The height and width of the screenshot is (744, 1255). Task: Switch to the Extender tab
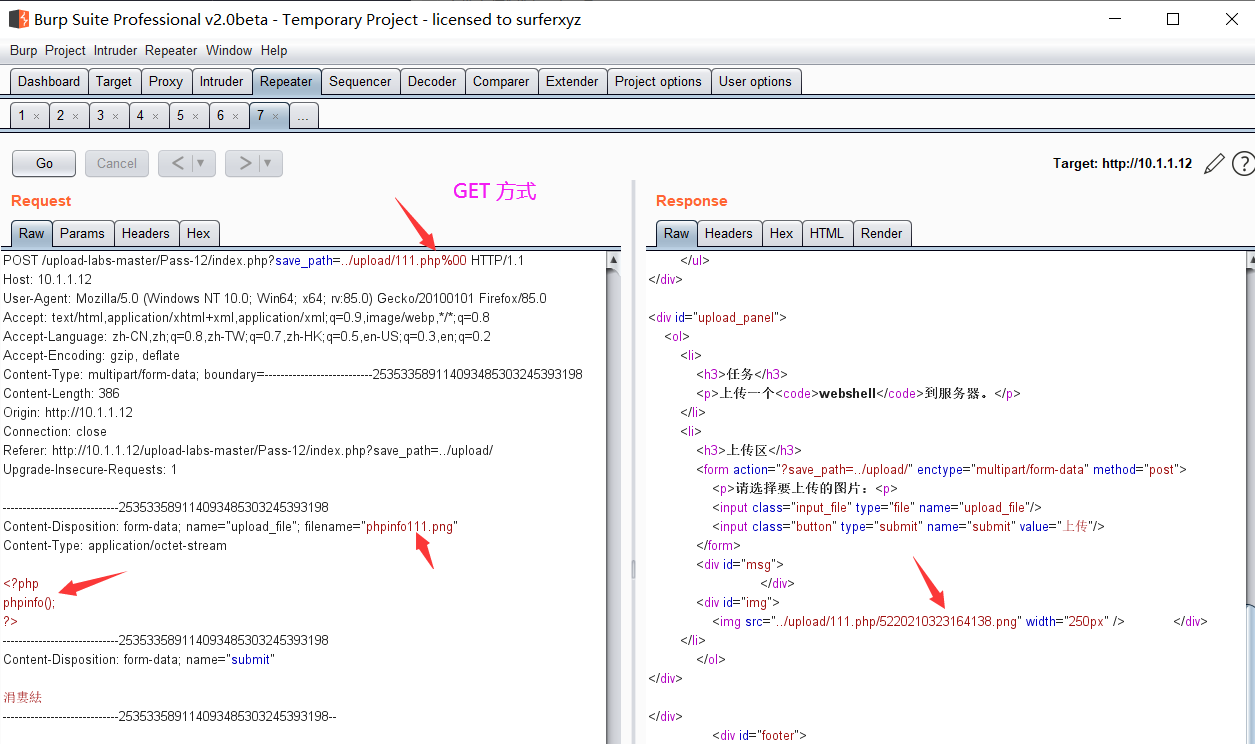tap(572, 82)
